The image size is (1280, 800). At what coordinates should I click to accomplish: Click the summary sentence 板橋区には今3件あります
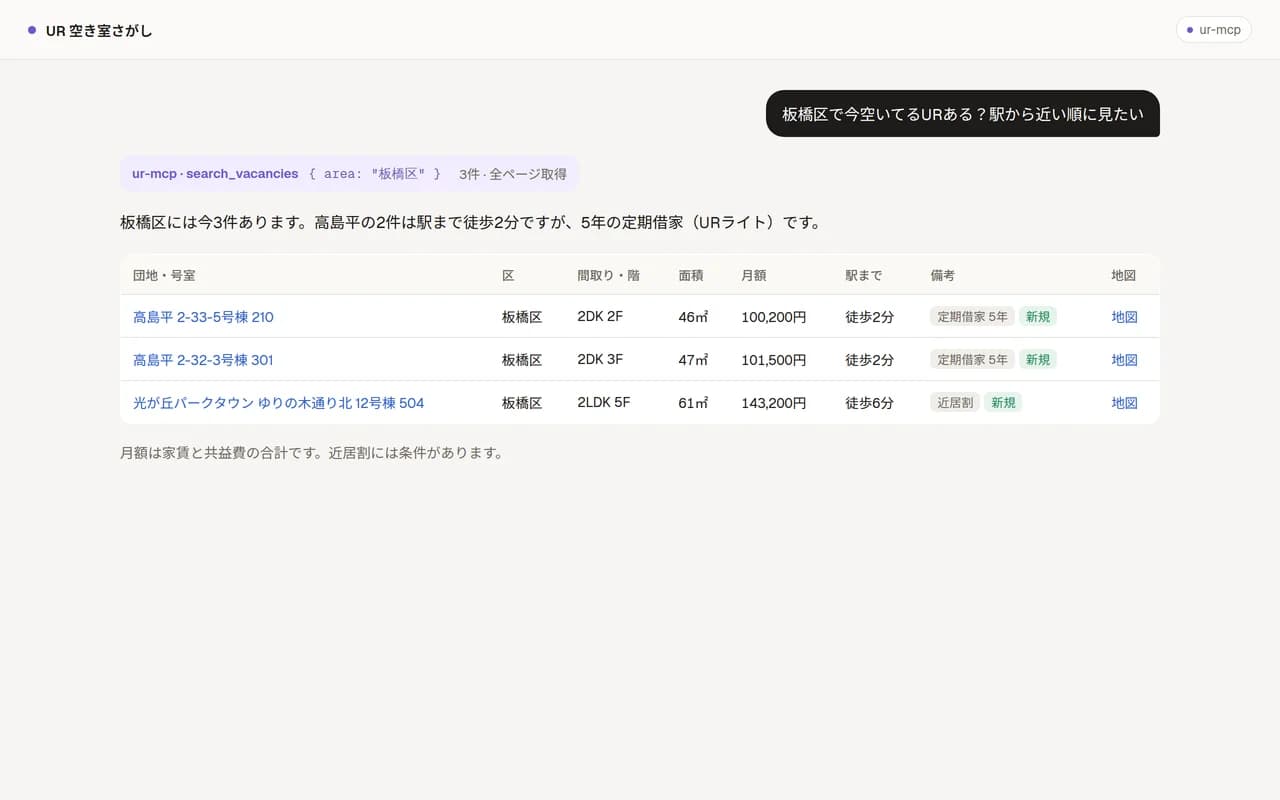(x=212, y=222)
